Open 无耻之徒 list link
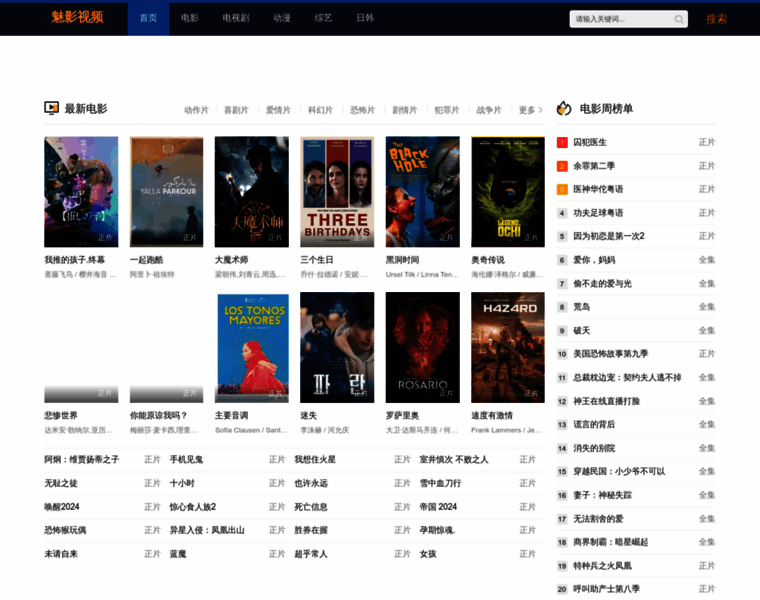 coord(61,483)
